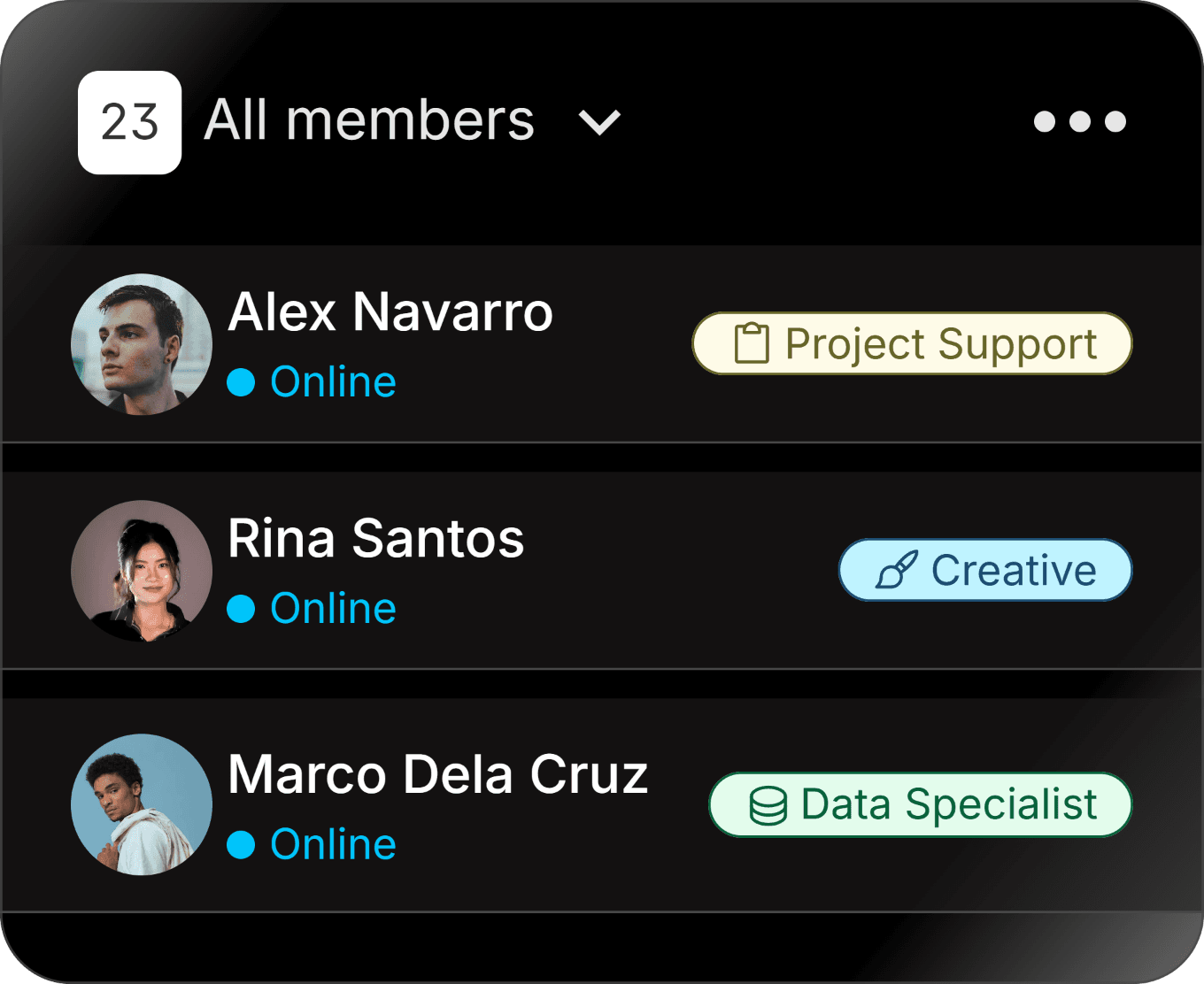Click the paintbrush icon in Creative tag
The width and height of the screenshot is (1204, 984).
pos(896,570)
